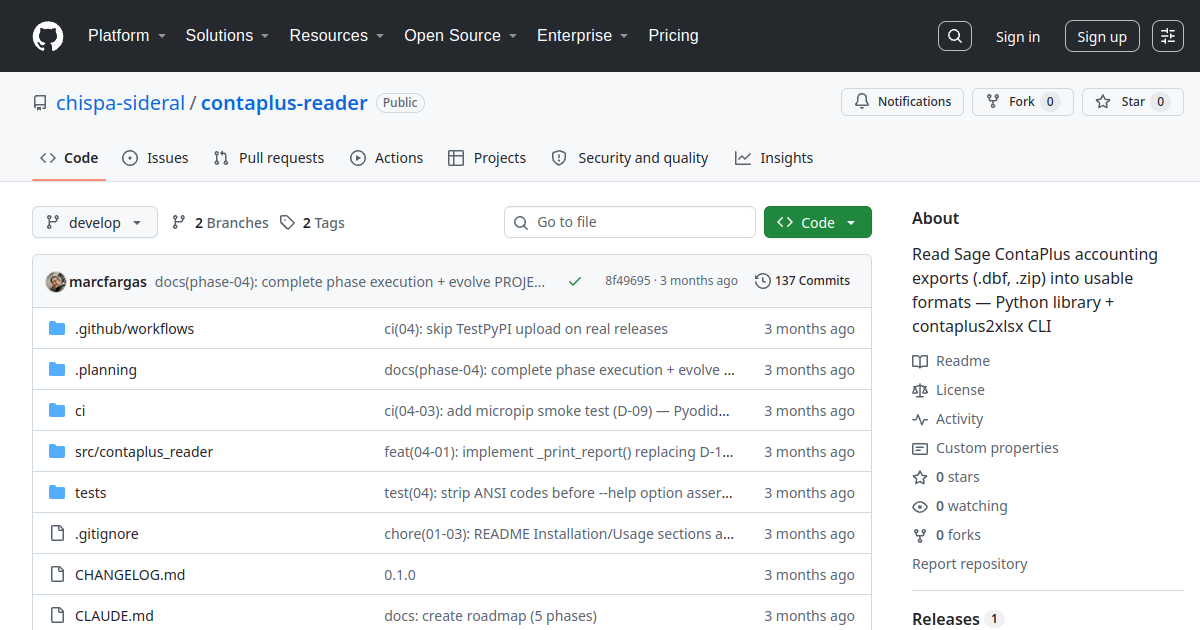
Task: Click the folder icon for src/contaplus_reader
Action: click(57, 452)
